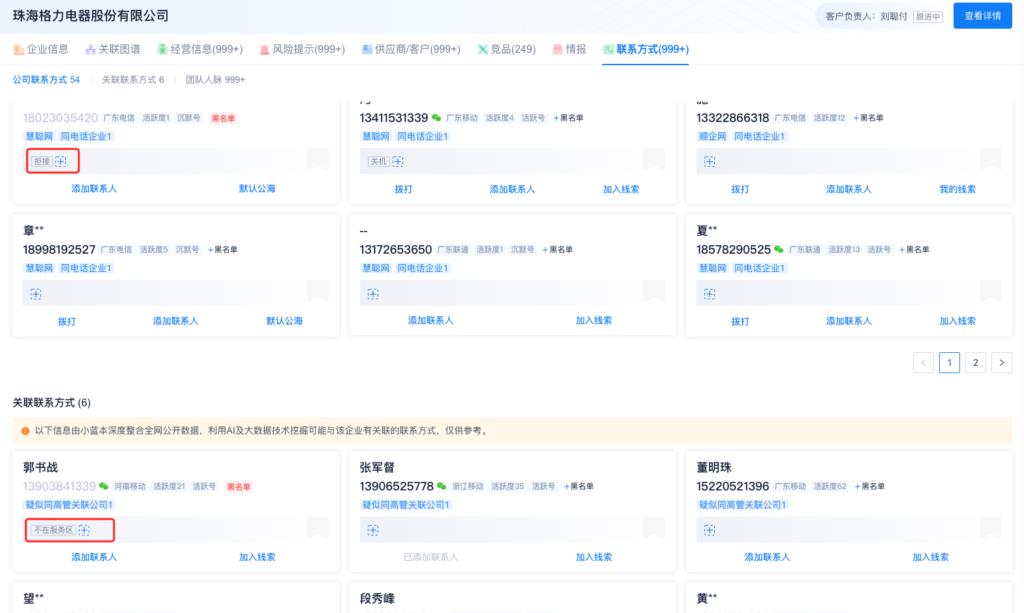Click bookmark flag on 董明珠 card
This screenshot has width=1024, height=613.
990,528
